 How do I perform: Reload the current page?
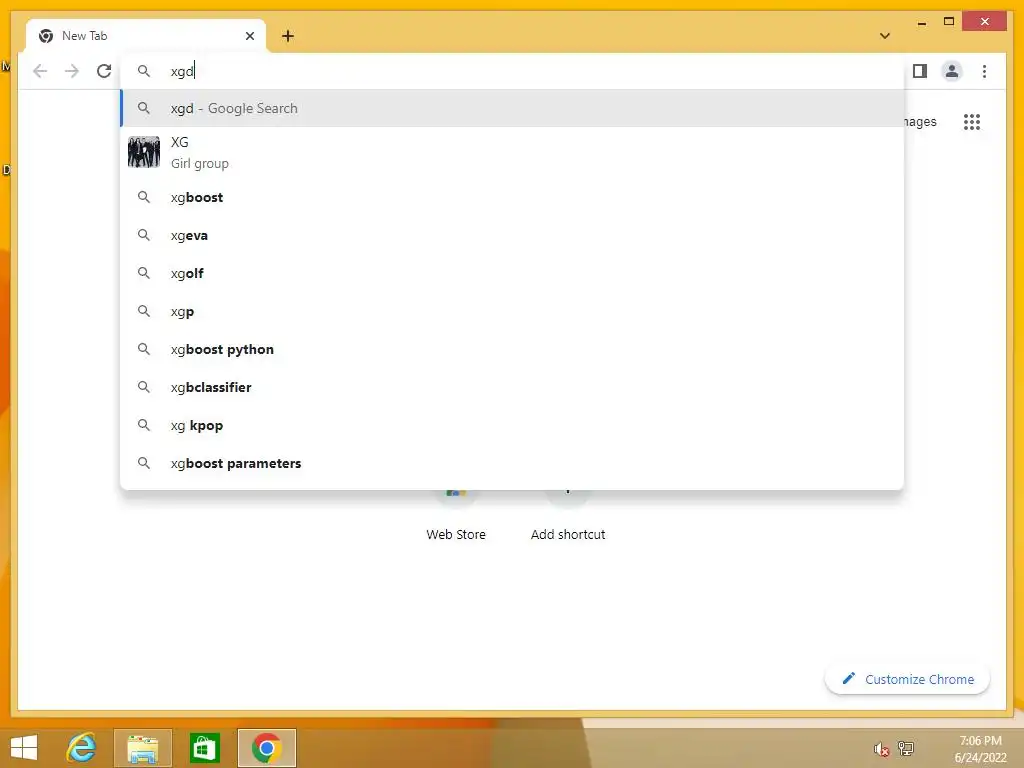[104, 71]
